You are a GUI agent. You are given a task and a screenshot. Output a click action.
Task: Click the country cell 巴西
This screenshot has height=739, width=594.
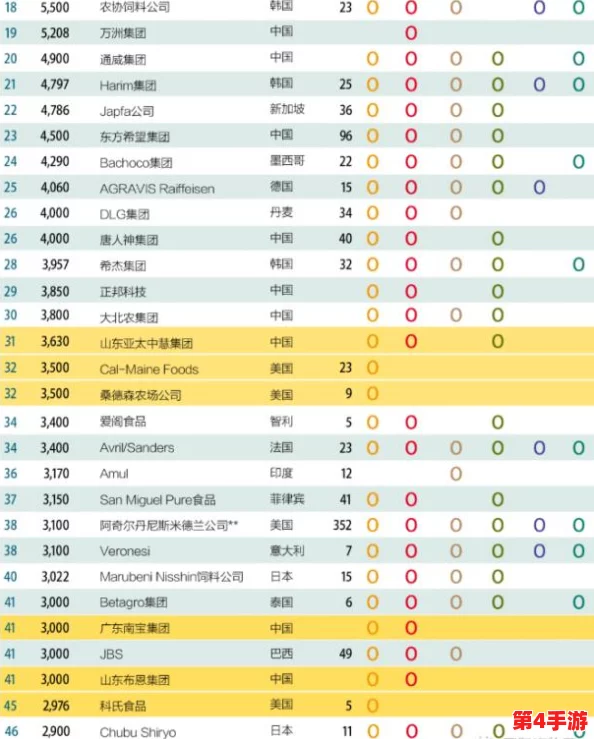tap(281, 653)
